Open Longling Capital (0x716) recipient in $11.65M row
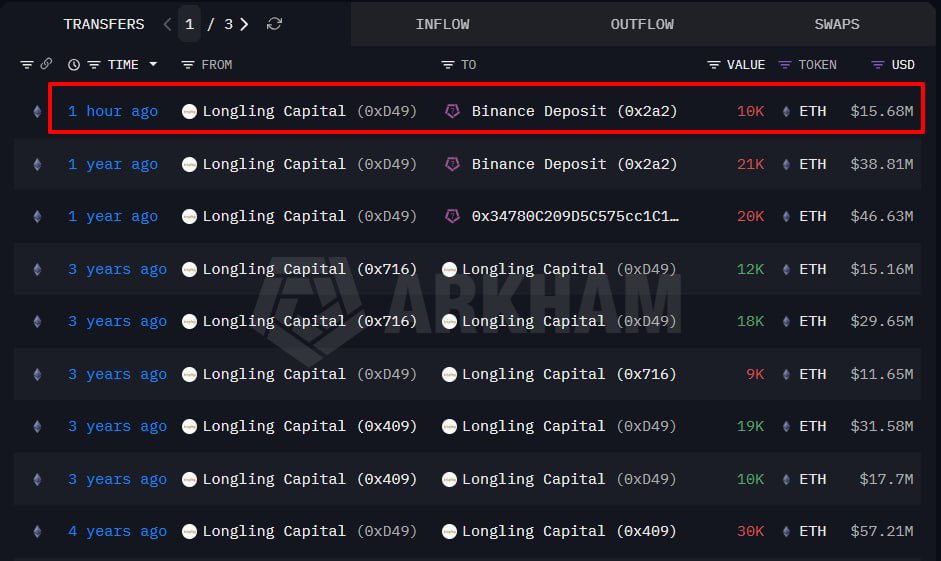 (569, 374)
